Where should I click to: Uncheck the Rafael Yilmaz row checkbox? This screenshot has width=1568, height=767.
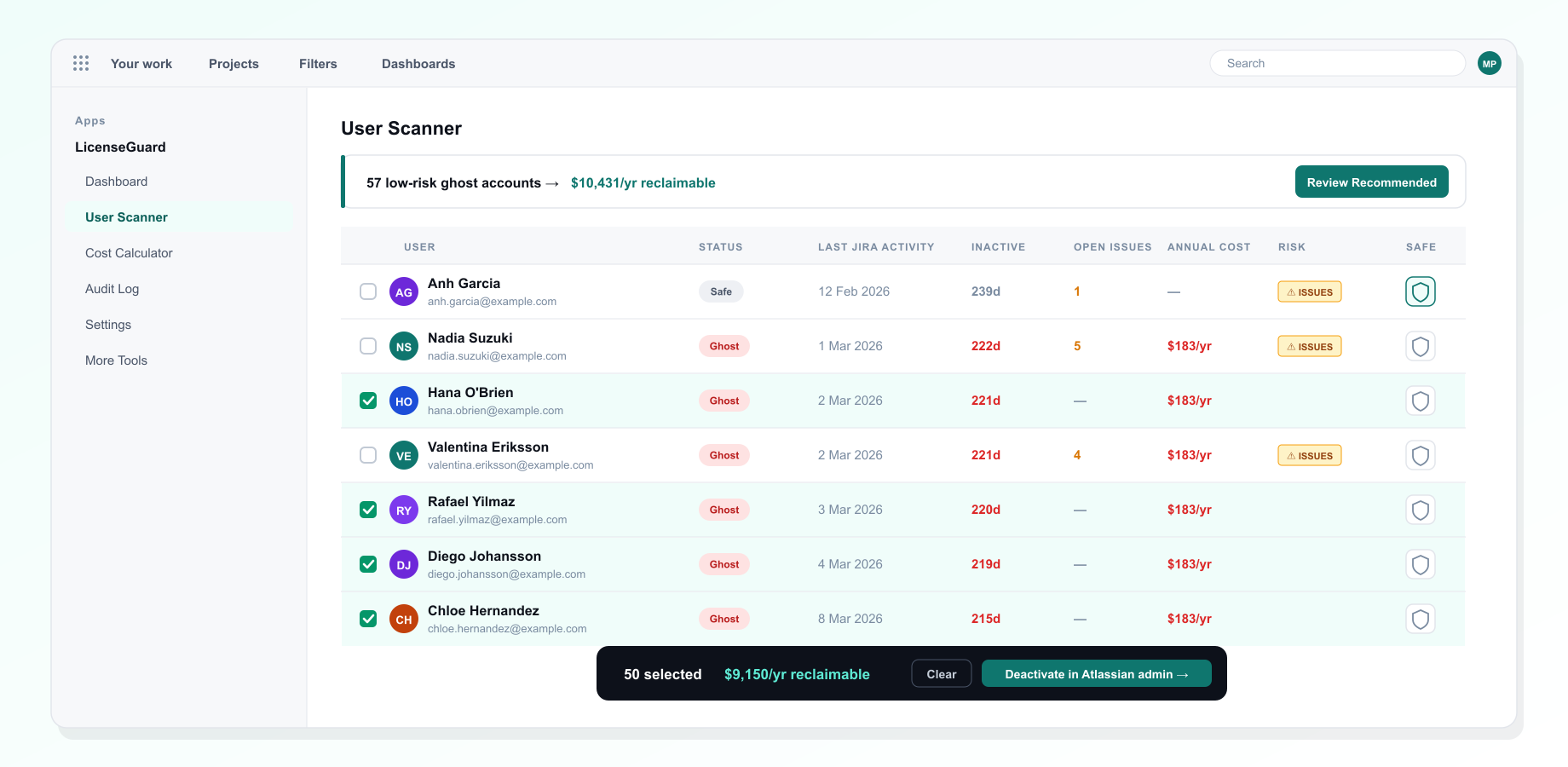368,510
